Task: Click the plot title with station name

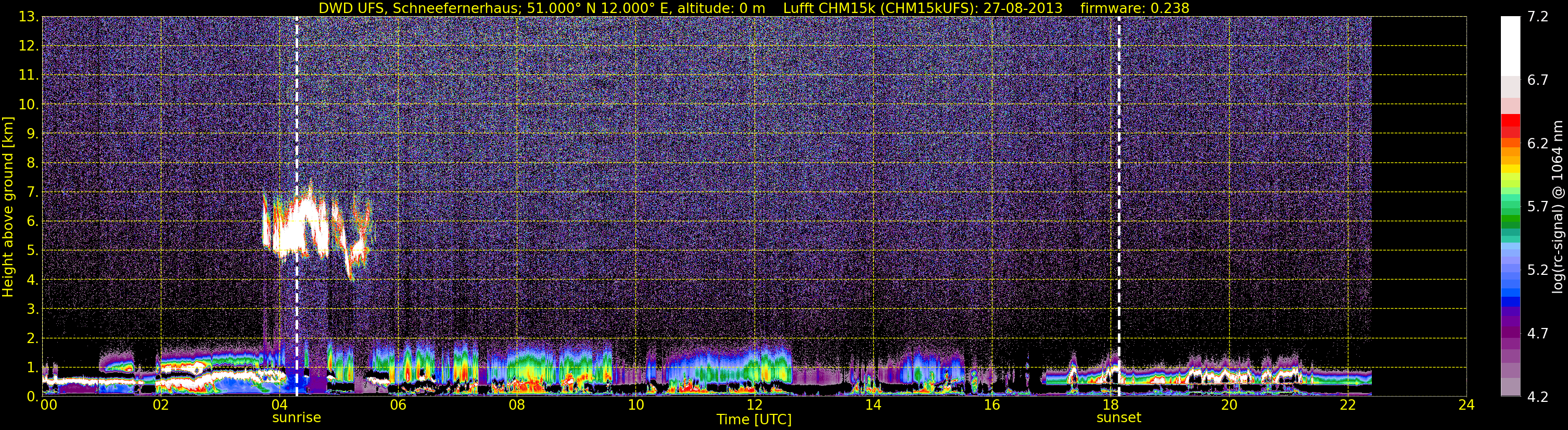Action: (x=754, y=8)
